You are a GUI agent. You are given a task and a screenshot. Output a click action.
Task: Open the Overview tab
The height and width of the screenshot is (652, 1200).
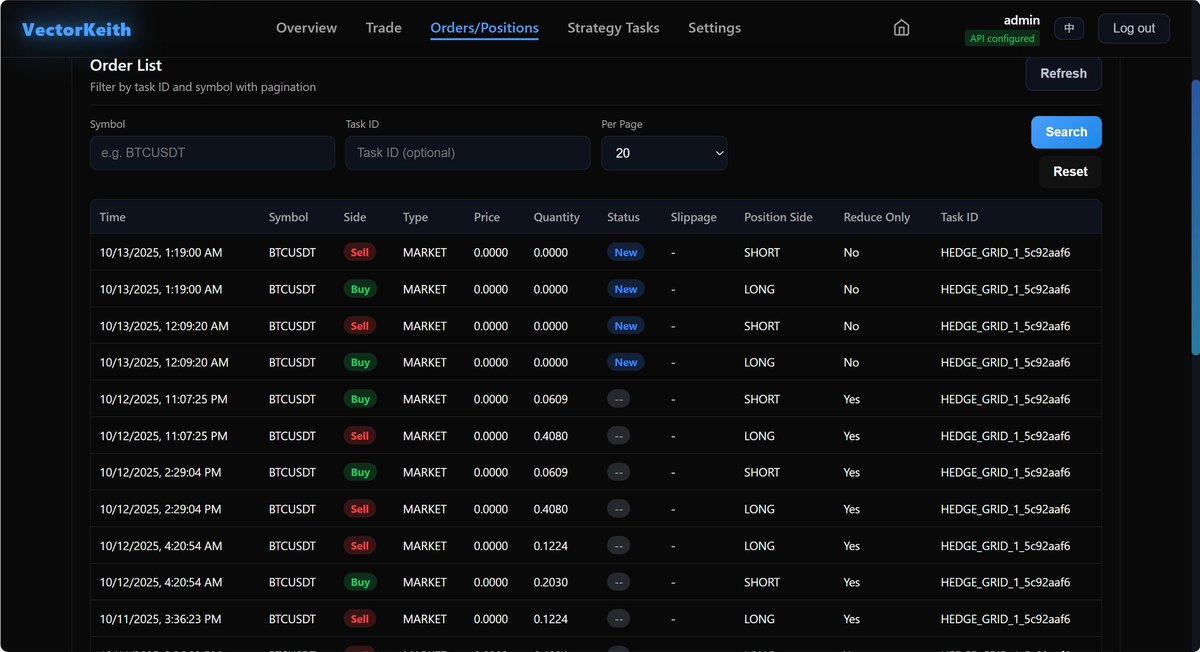(306, 28)
